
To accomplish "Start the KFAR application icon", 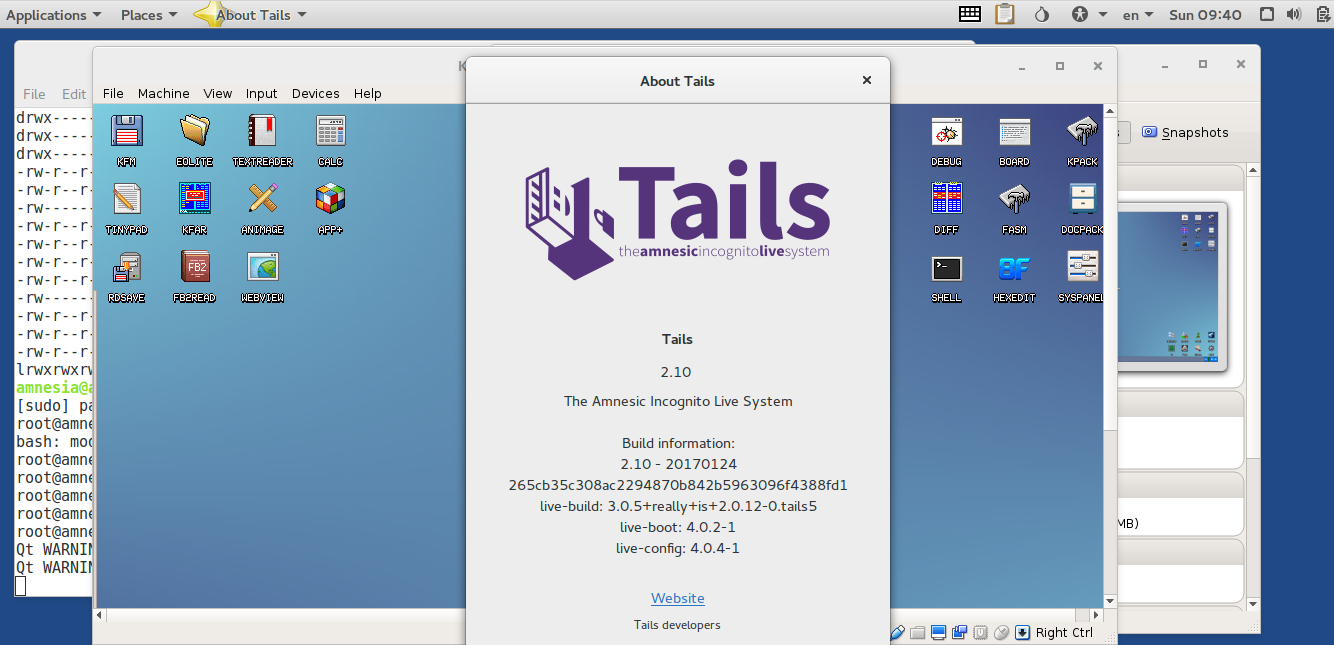I will [x=194, y=200].
